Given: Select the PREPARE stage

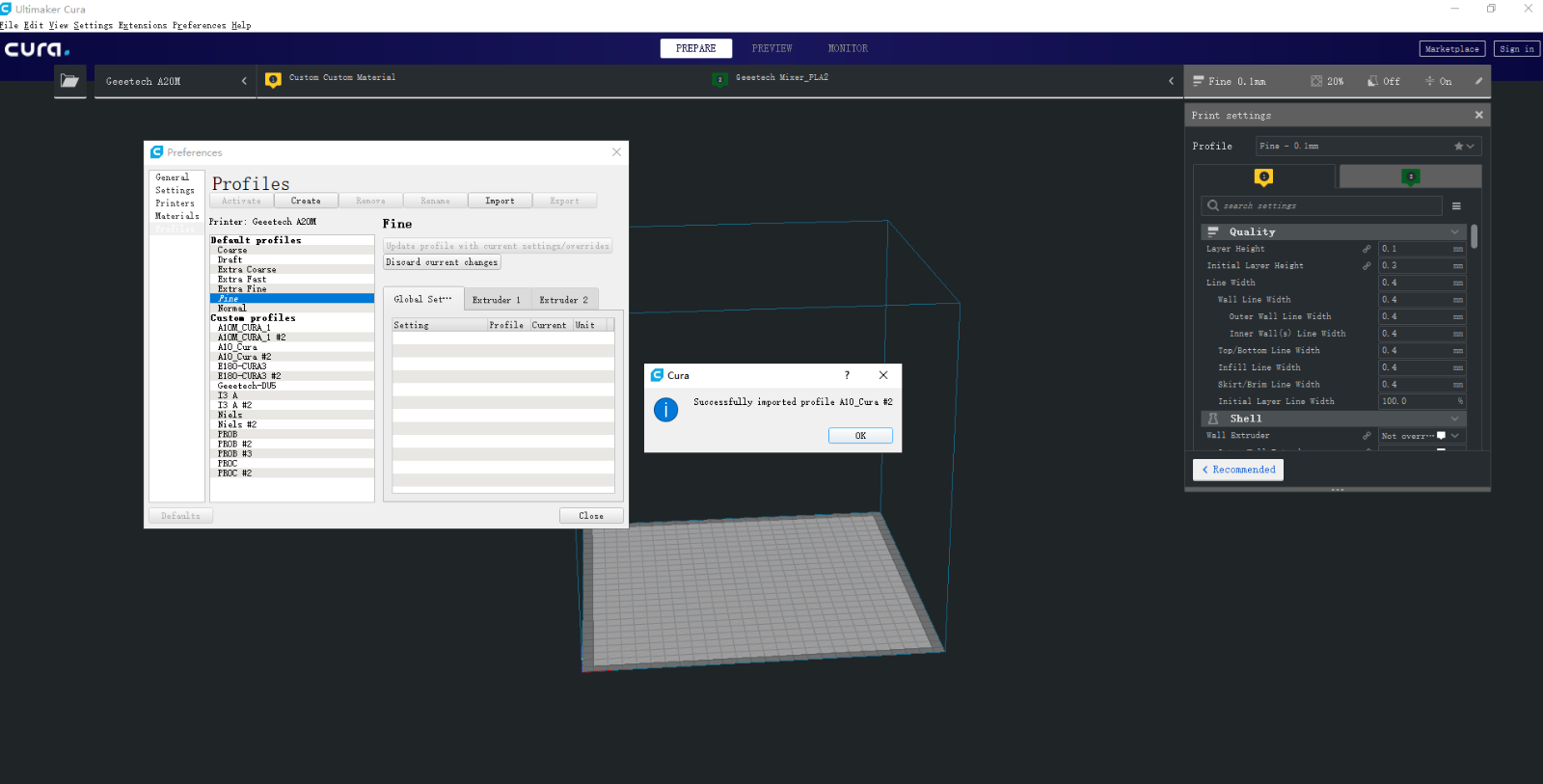Looking at the screenshot, I should [696, 48].
